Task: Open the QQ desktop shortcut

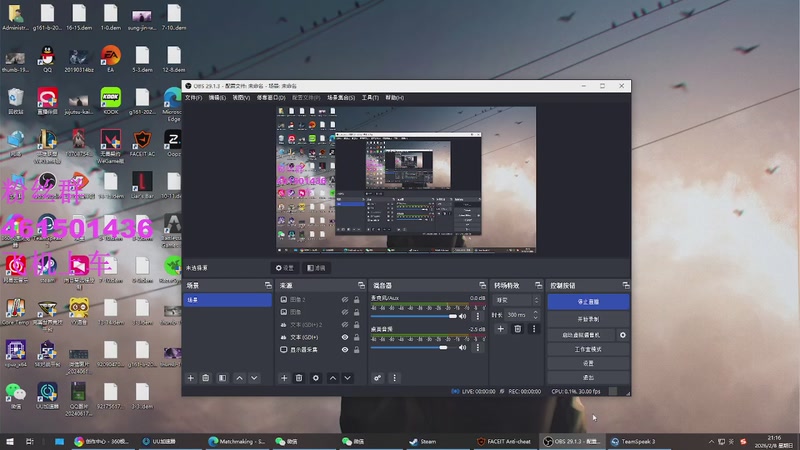Action: (47, 59)
